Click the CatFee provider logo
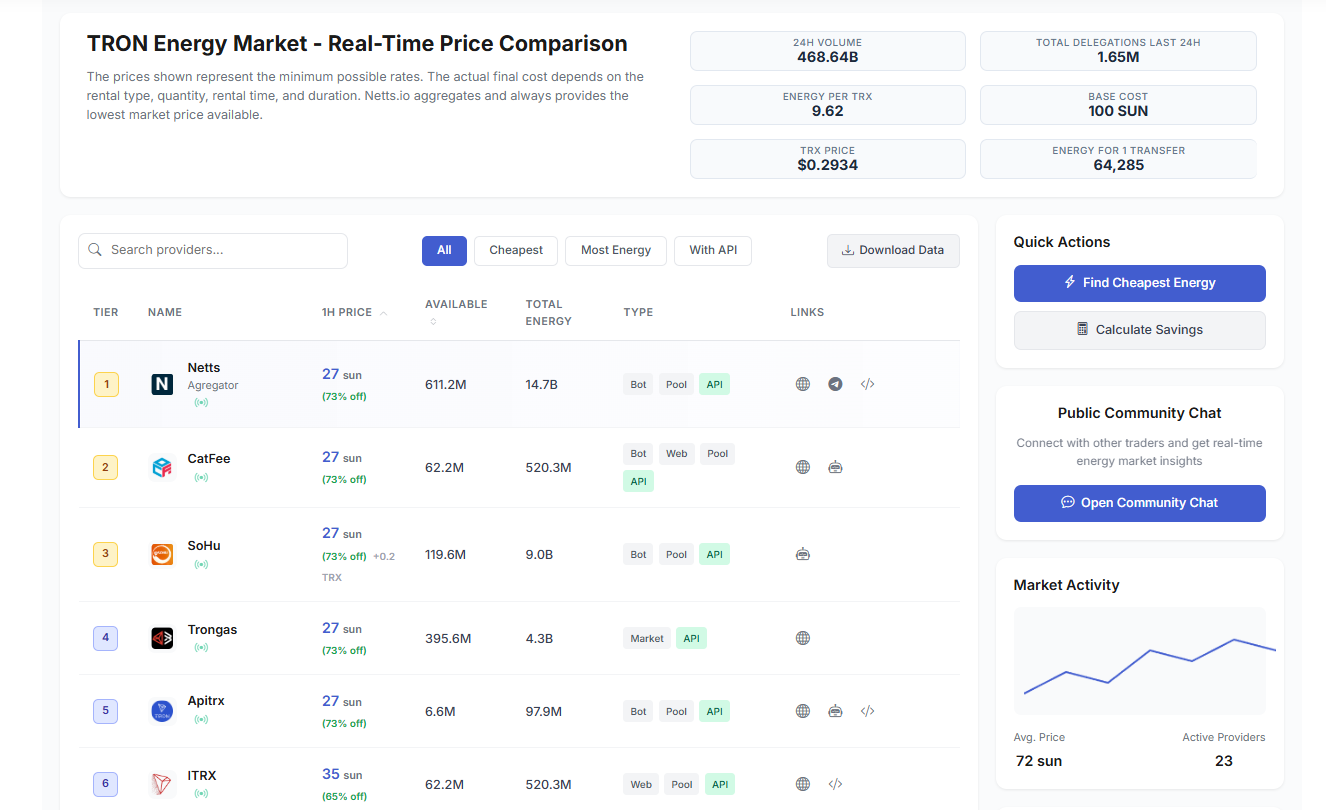1326x810 pixels. [162, 467]
